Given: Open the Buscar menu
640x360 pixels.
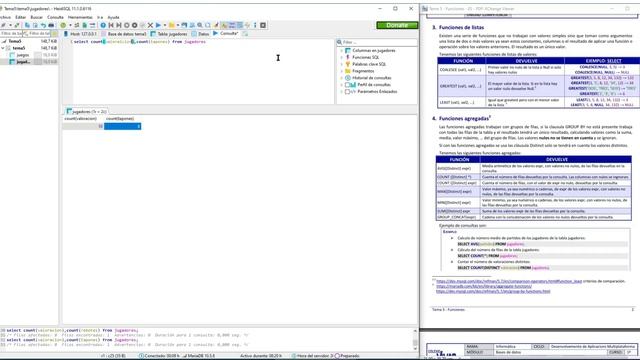Looking at the screenshot, I should point(36,17).
